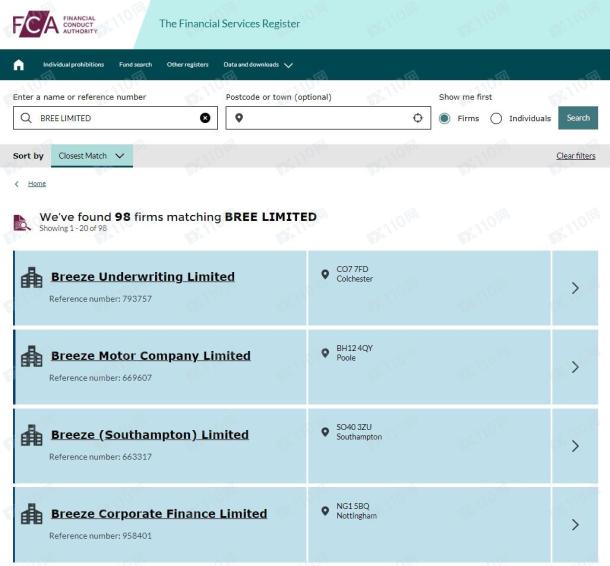Viewport: 610px width, 566px height.
Task: Click the Showing 1 - 20 of 98 text
Action: (73, 228)
